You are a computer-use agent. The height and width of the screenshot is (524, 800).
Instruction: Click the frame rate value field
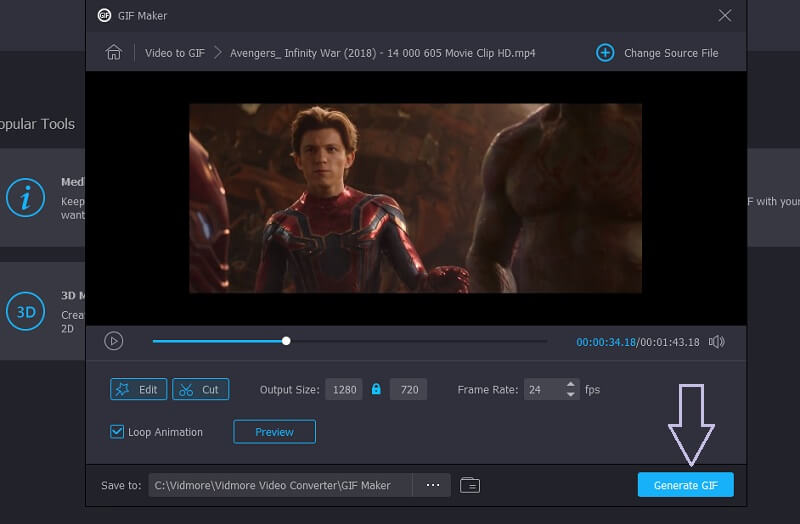544,389
